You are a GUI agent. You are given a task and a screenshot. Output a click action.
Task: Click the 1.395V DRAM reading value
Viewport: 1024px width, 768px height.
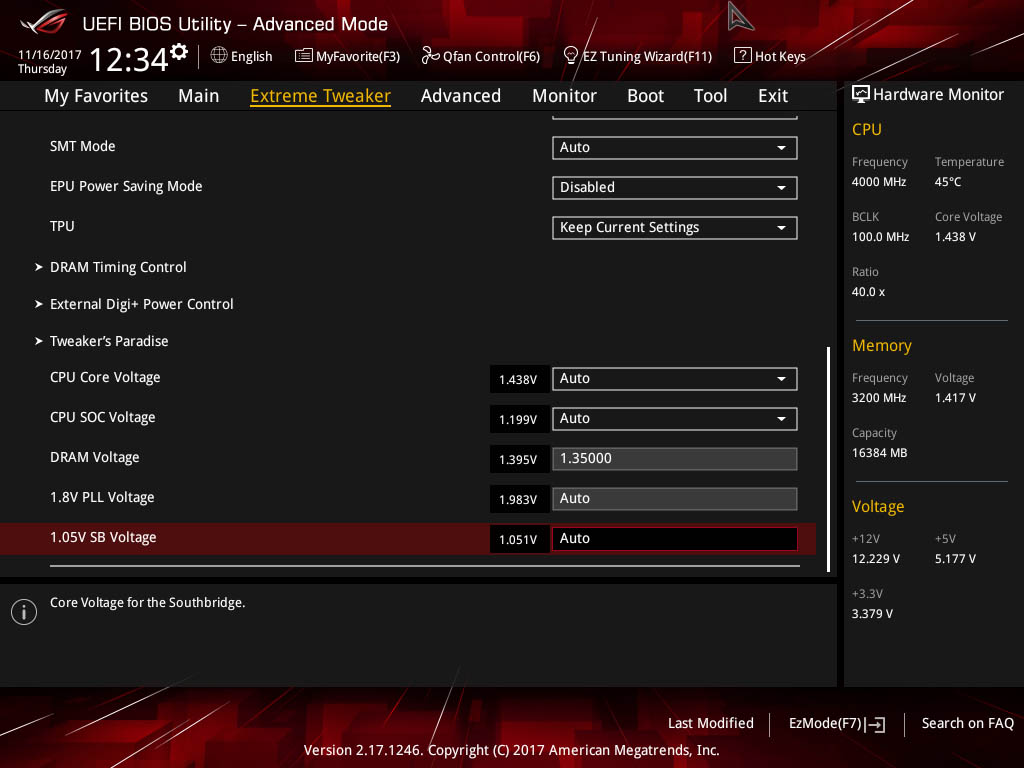coord(519,460)
